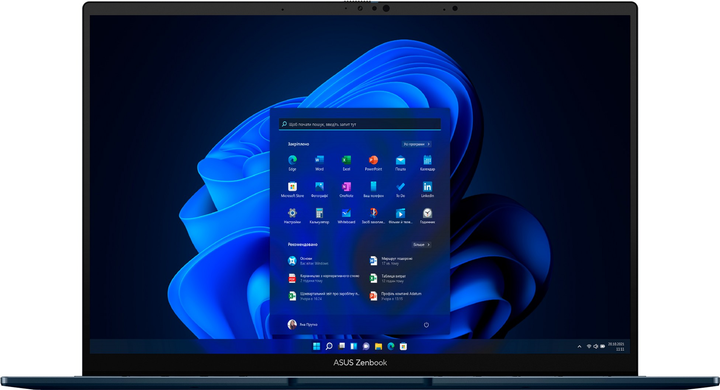Open the Calendar (Календар) app

pos(428,160)
